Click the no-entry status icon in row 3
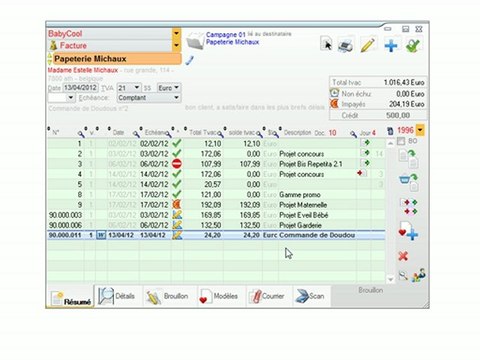The height and width of the screenshot is (360, 480). point(177,164)
